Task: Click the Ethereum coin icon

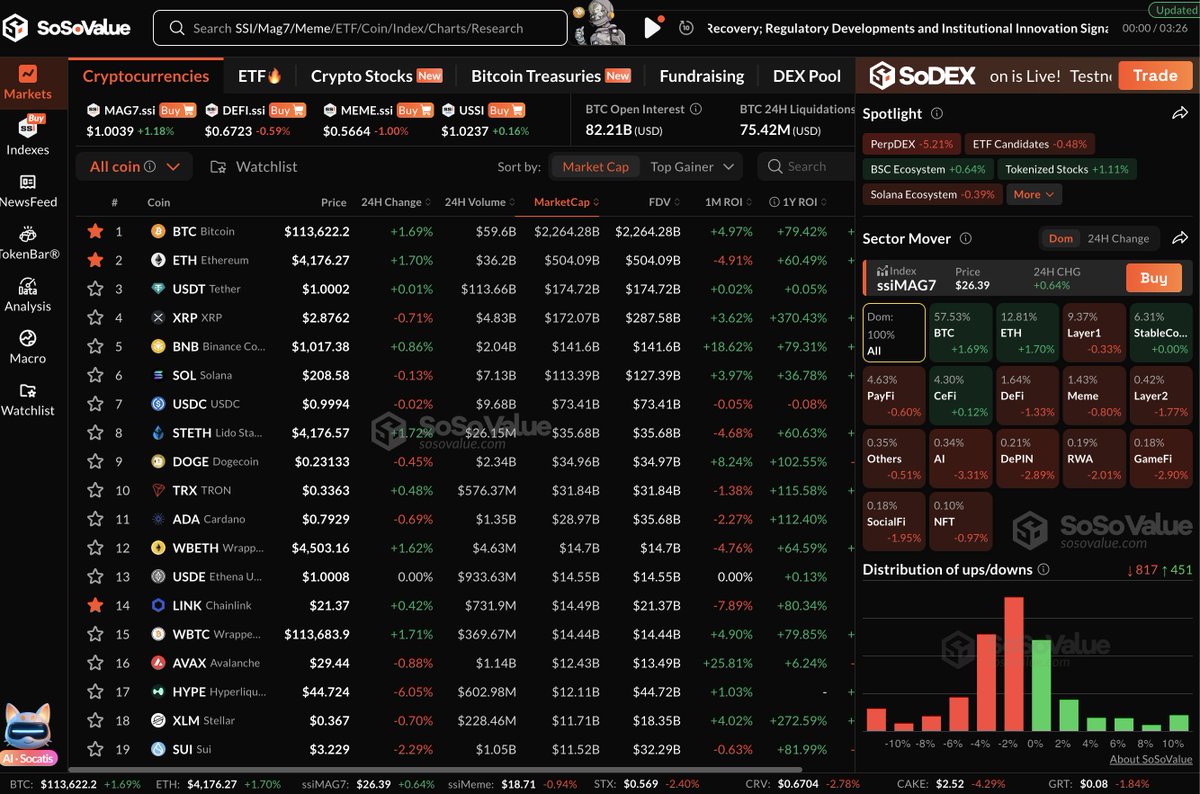Action: [157, 260]
